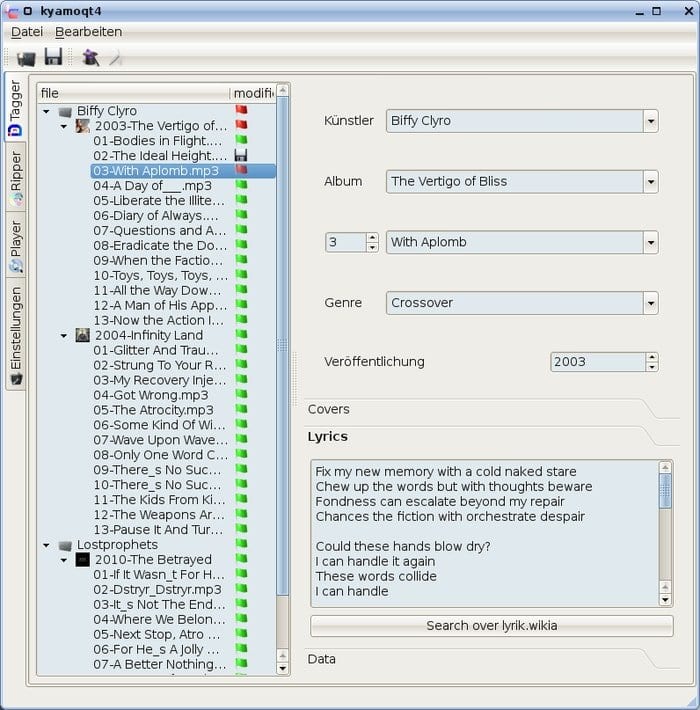Click green flag beside 04-Got Wrong.mp3
The width and height of the screenshot is (700, 710).
[x=241, y=394]
